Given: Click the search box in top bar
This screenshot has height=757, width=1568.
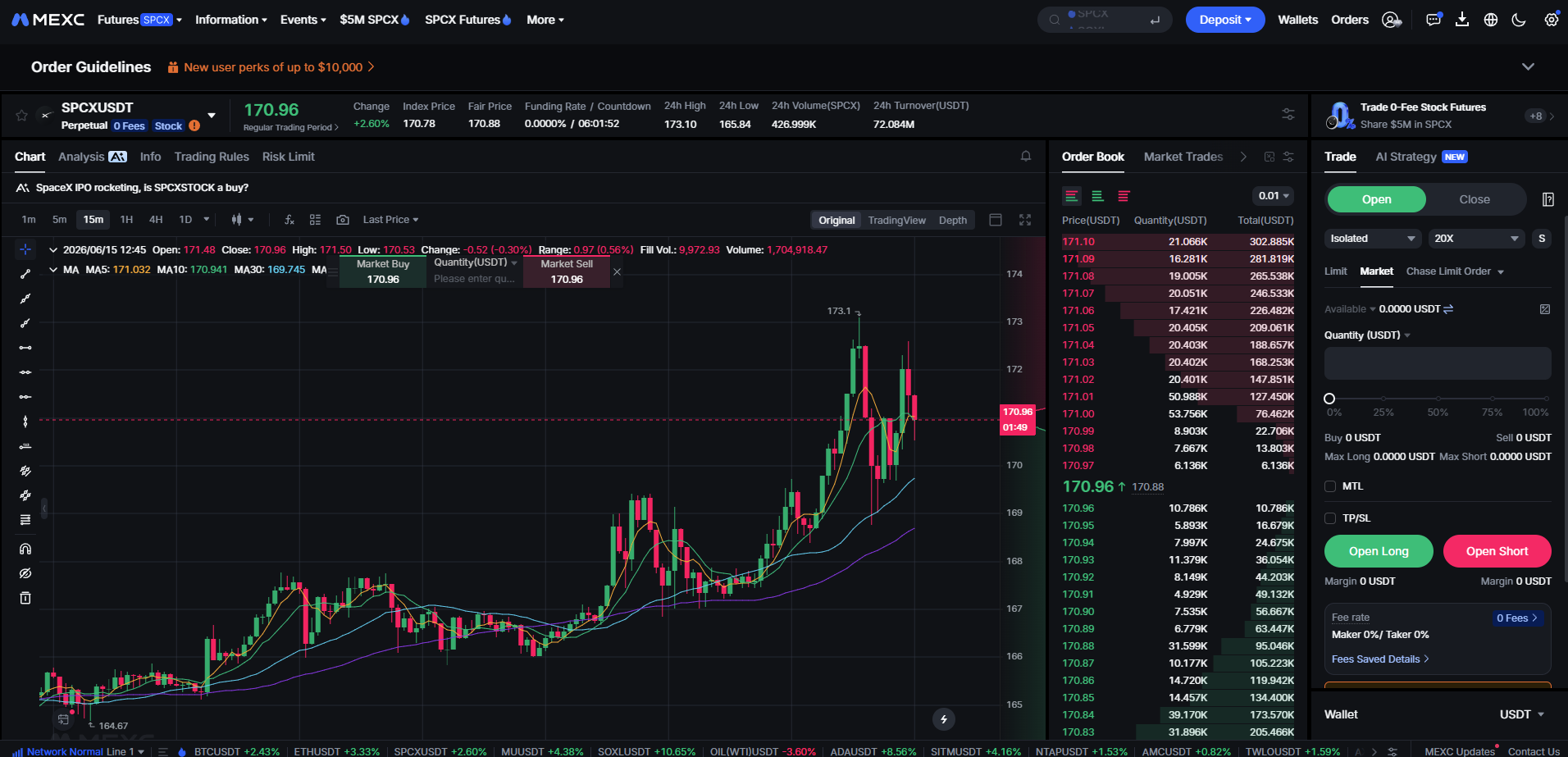Looking at the screenshot, I should (x=1105, y=20).
